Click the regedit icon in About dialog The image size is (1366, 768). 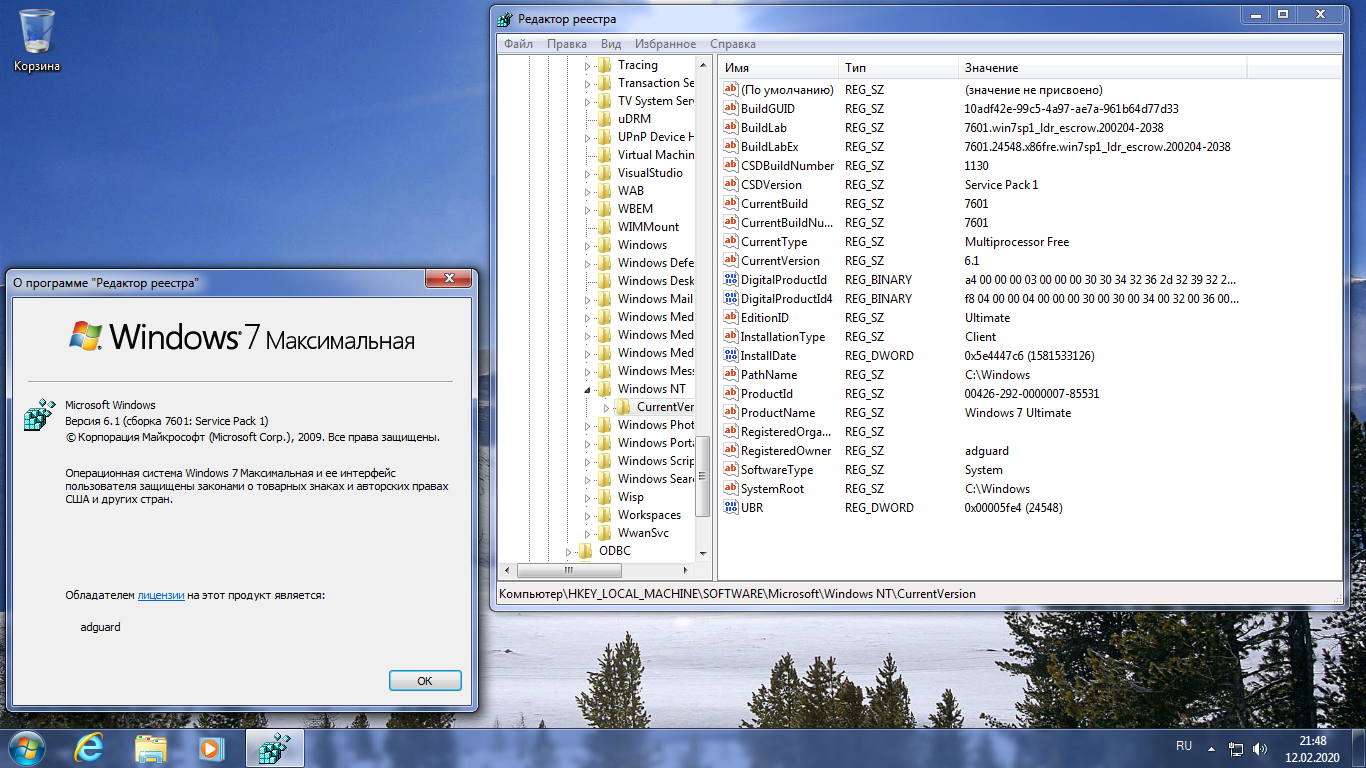click(39, 414)
